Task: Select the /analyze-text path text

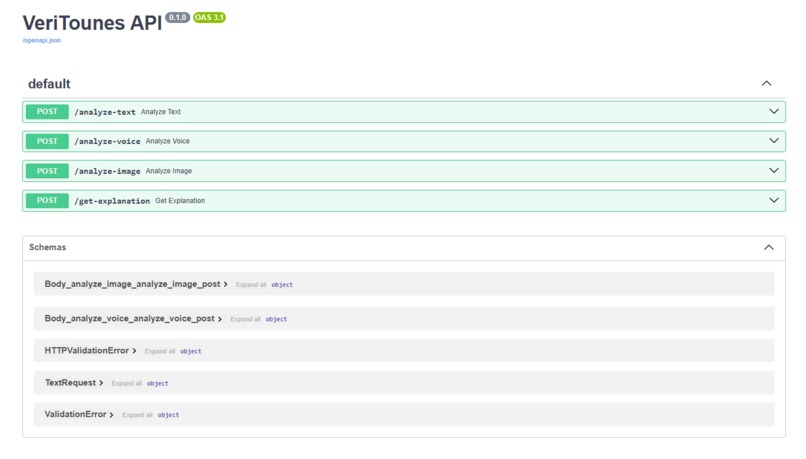Action: (105, 112)
